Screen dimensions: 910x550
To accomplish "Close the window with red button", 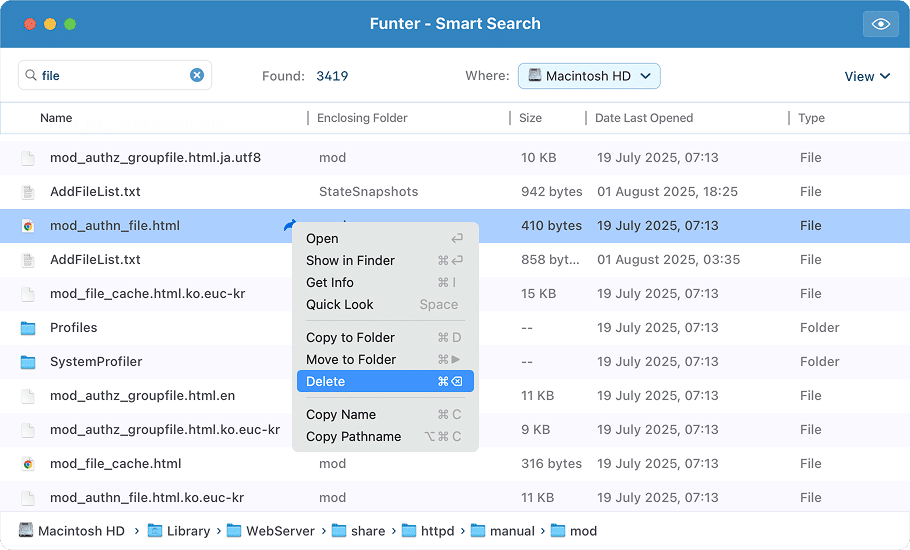I will click(30, 24).
